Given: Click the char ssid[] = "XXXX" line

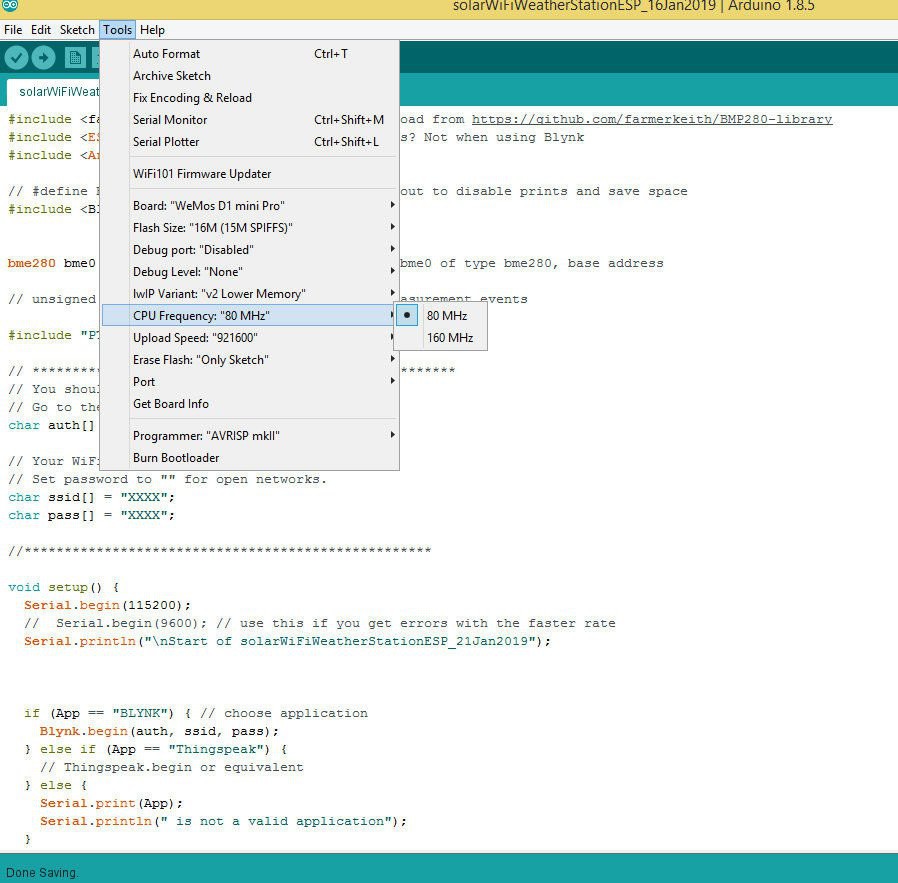Looking at the screenshot, I should [91, 497].
